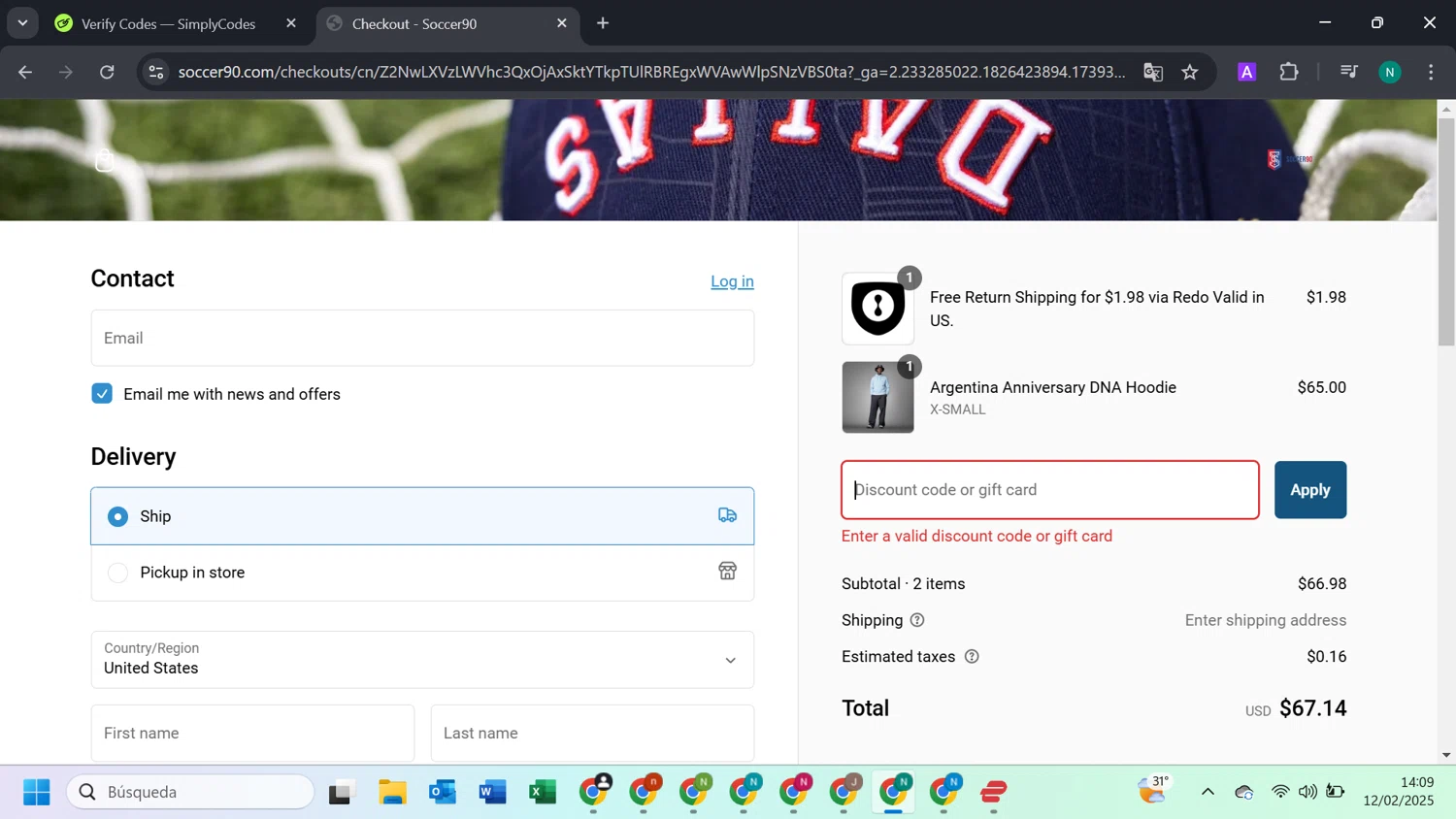Open the Extensions puzzle icon
This screenshot has width=1456, height=819.
(x=1289, y=72)
